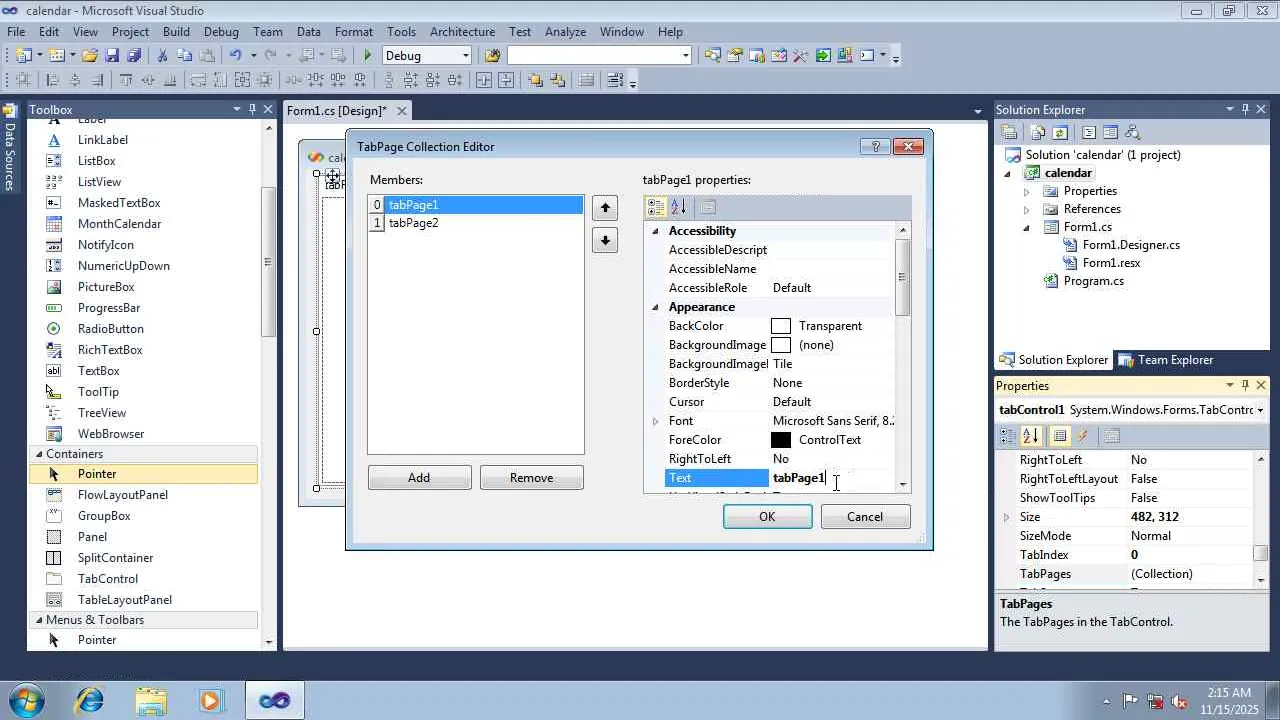Collapse the Appearance category in the dialog
The height and width of the screenshot is (720, 1280).
pyautogui.click(x=656, y=307)
